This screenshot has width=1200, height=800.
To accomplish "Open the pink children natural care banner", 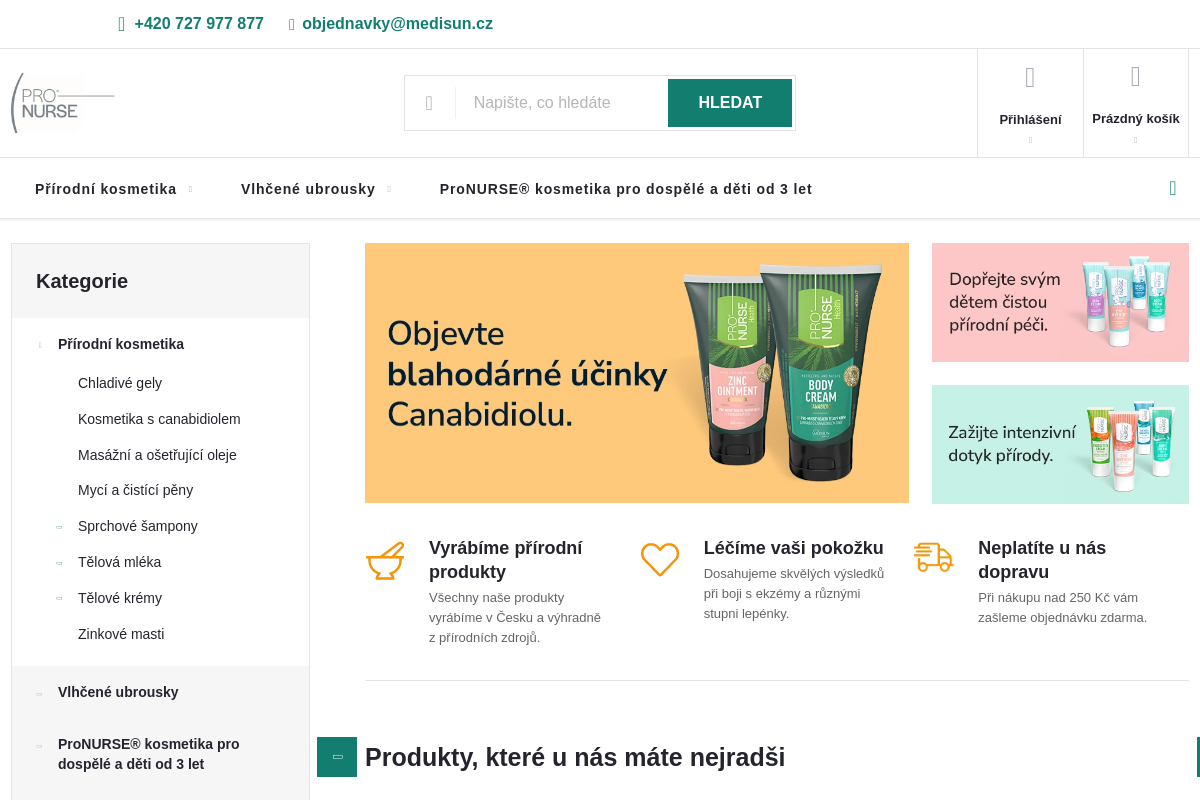I will pos(1060,302).
